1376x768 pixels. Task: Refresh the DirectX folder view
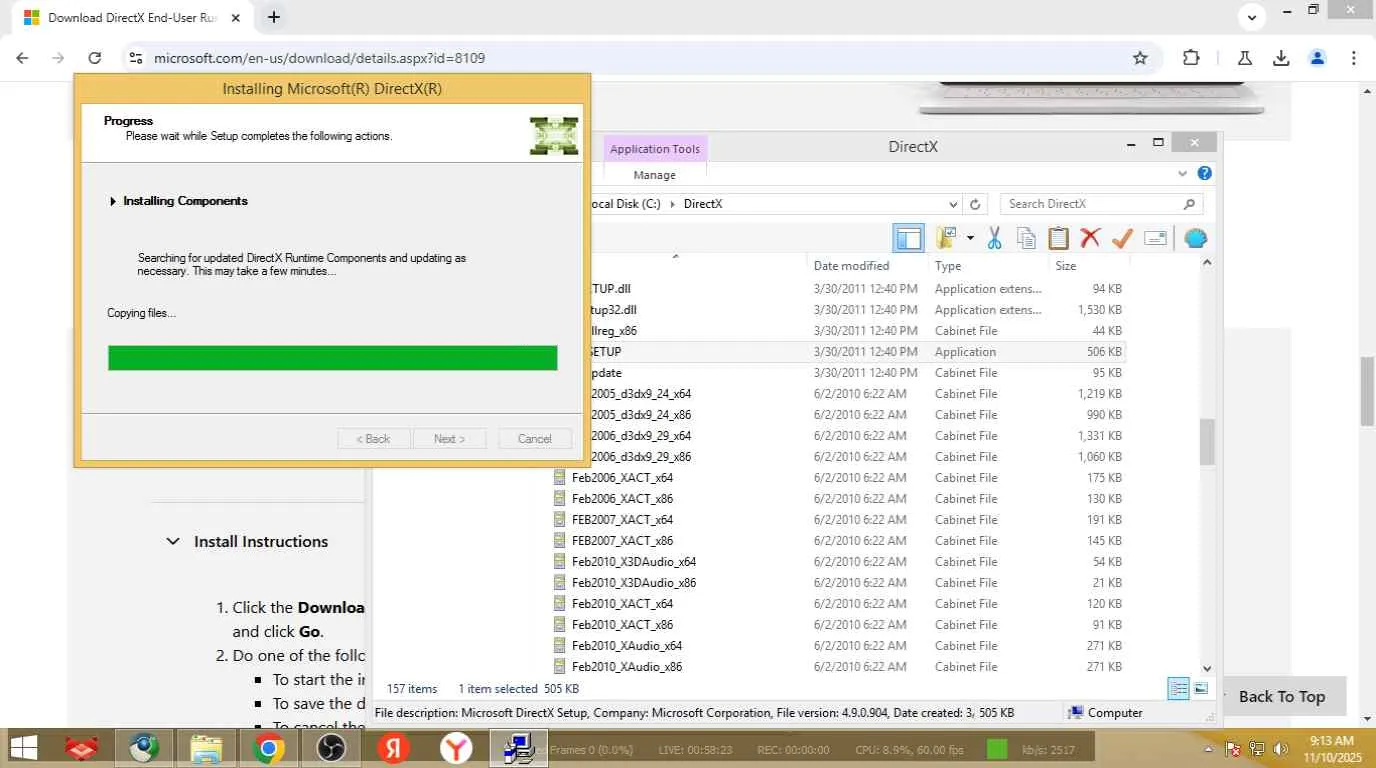pos(976,204)
